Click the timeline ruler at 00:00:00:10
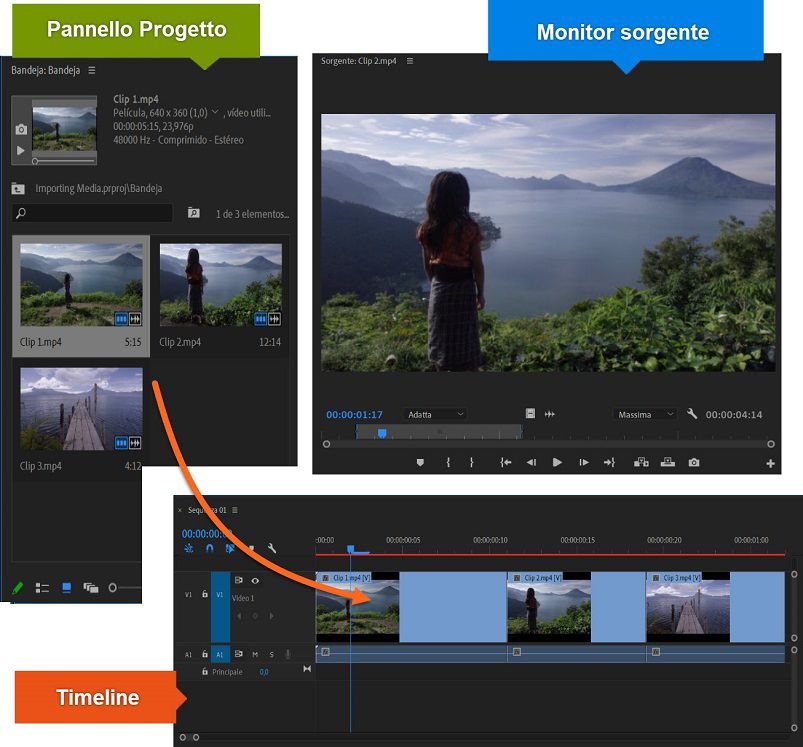The height and width of the screenshot is (747, 803). pyautogui.click(x=490, y=540)
